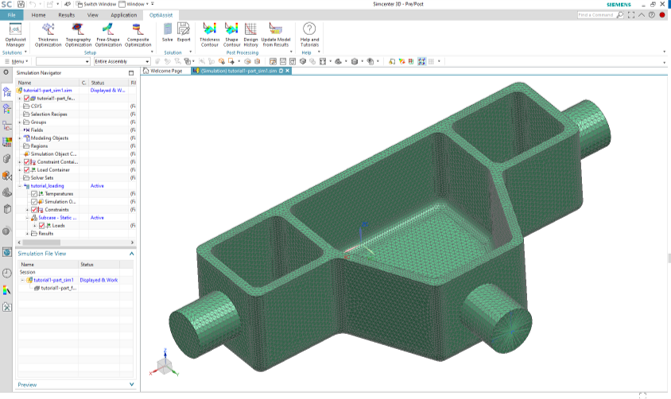Launch Thickness Optimization setup
The width and height of the screenshot is (671, 399).
click(48, 35)
